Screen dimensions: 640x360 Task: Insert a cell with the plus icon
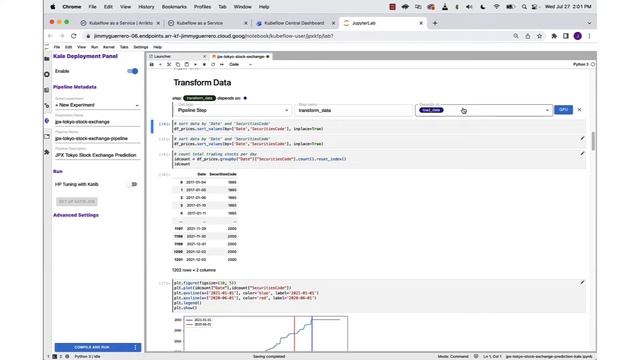(160, 64)
